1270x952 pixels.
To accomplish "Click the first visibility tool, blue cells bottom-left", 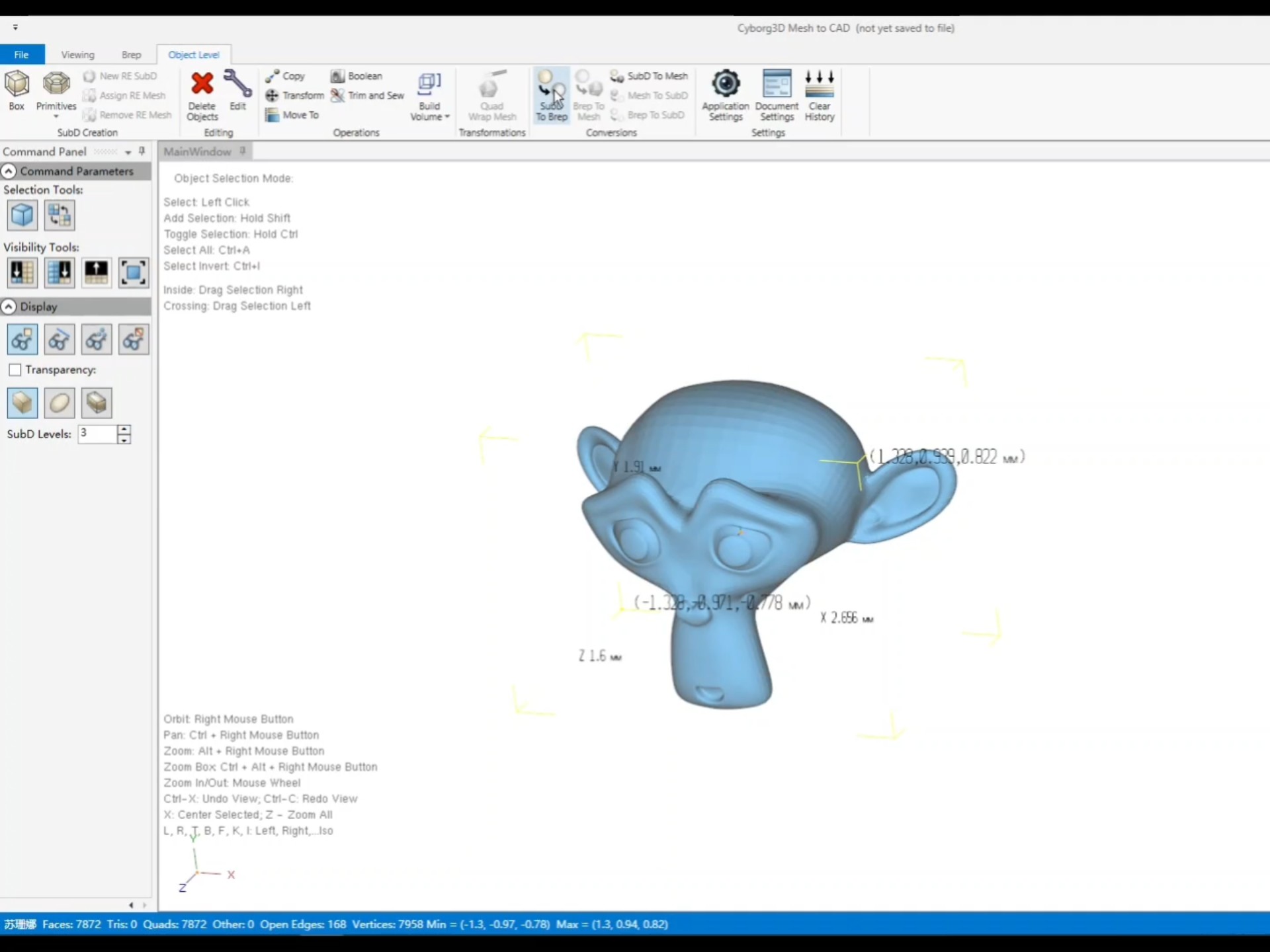I will [x=22, y=272].
